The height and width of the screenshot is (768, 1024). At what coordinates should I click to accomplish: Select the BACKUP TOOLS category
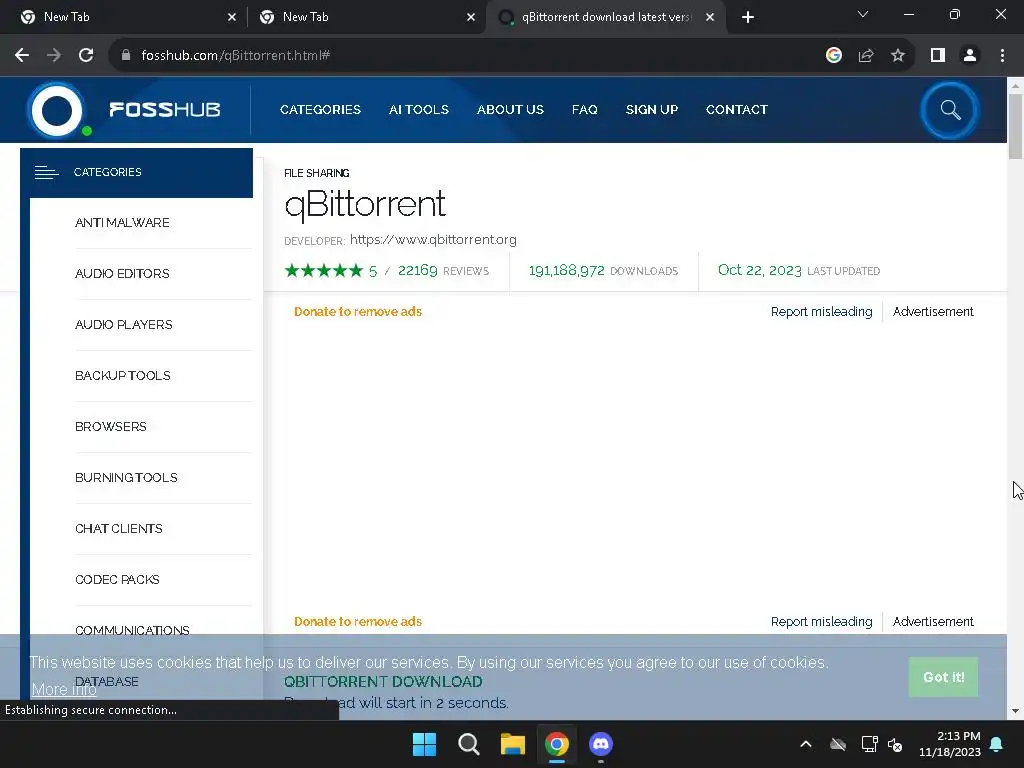[123, 376]
